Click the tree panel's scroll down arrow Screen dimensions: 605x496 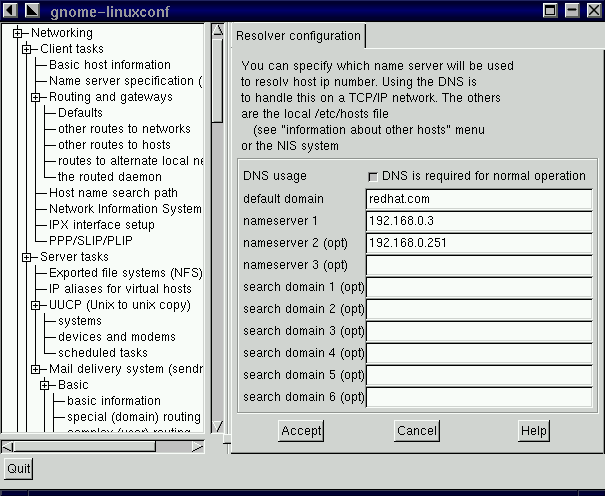click(217, 427)
